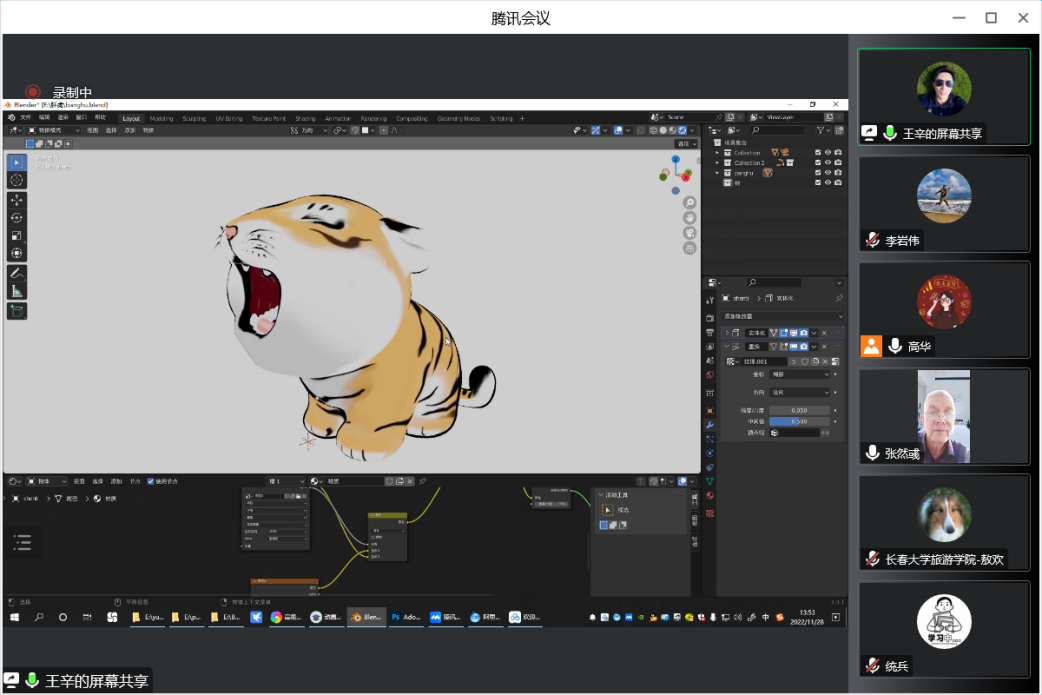Activate the Rotate tool
This screenshot has height=695, width=1042.
tap(17, 218)
